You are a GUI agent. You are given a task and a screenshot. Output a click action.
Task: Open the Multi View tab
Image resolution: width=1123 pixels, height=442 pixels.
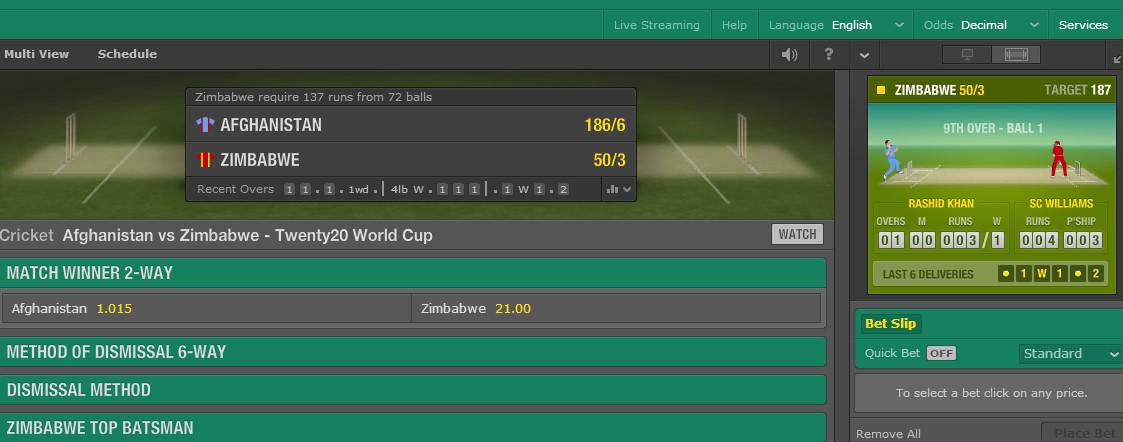pos(38,54)
